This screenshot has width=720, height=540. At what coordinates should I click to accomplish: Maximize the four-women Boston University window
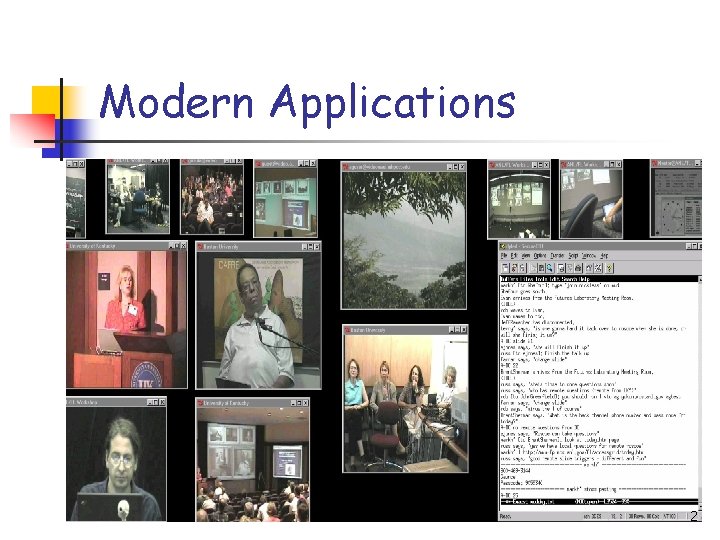pos(458,330)
